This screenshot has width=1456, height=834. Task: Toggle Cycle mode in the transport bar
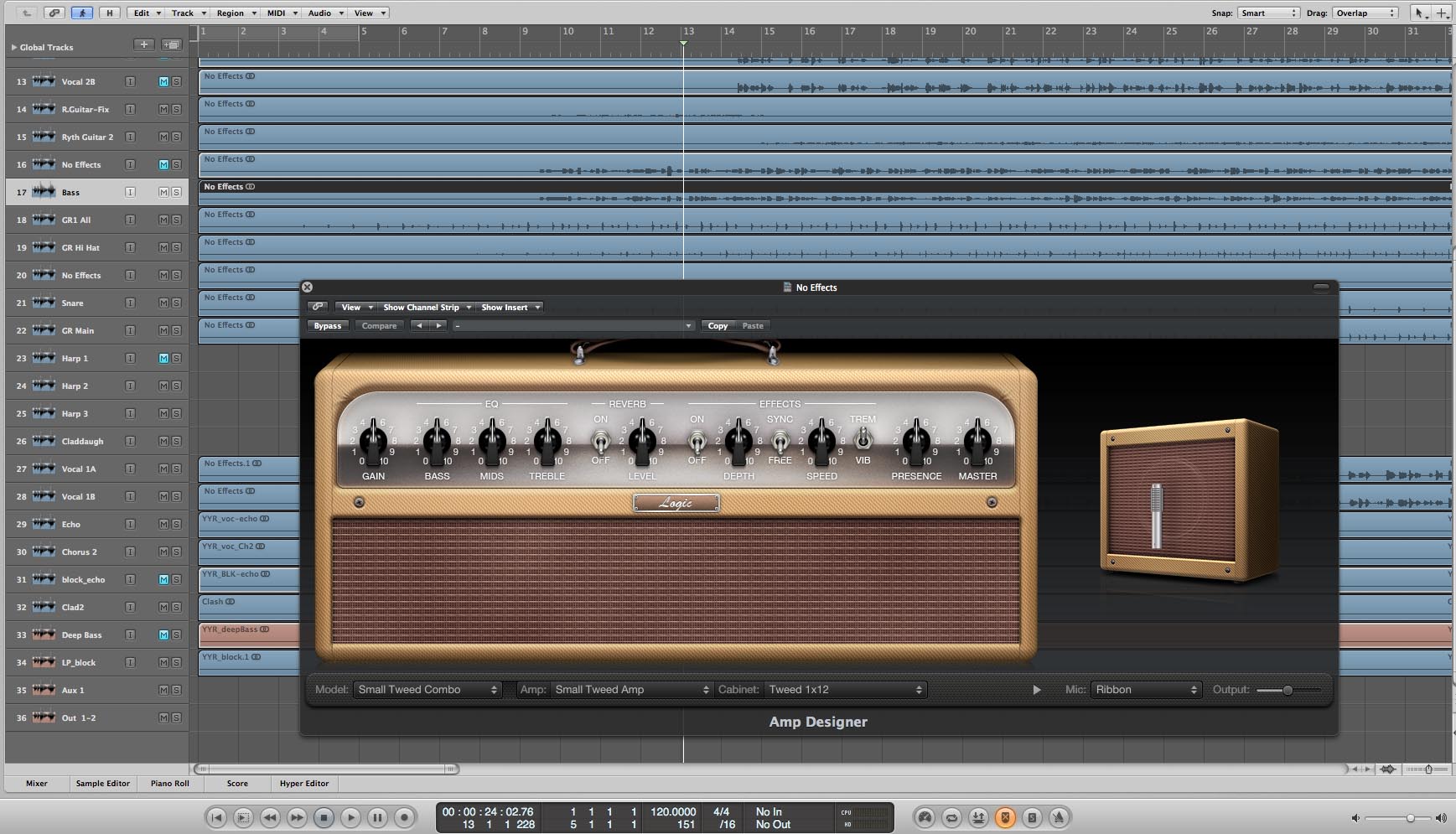coord(951,817)
